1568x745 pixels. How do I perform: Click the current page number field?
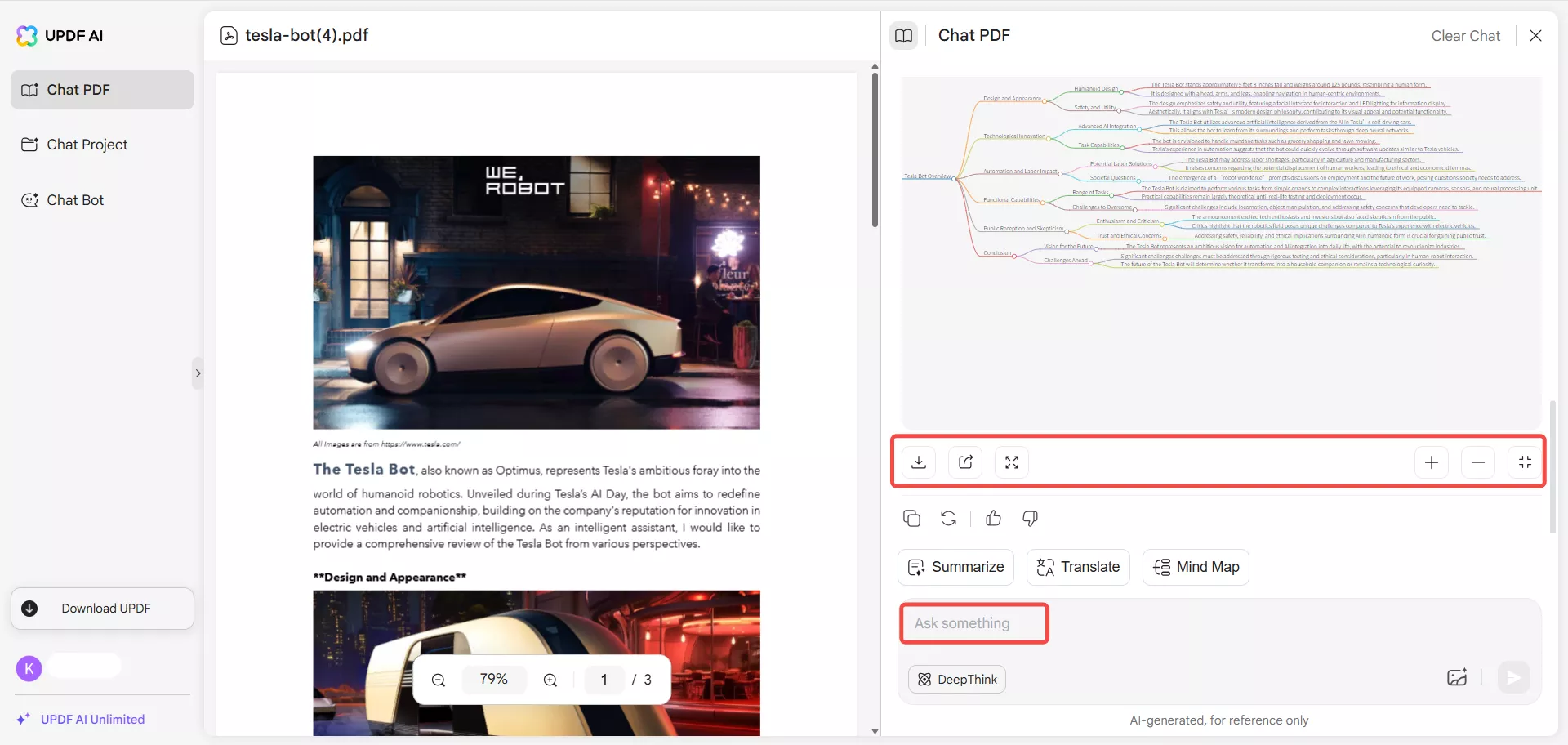click(x=604, y=680)
